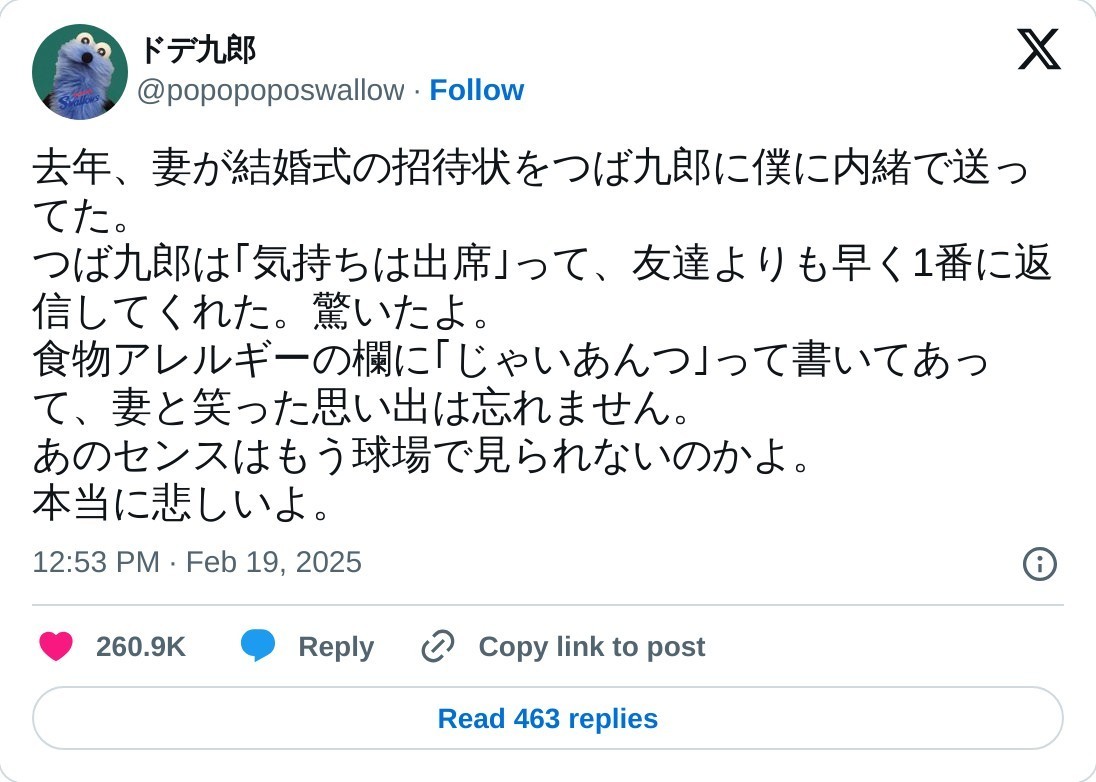Open the ドデ九郎 profile avatar
Image resolution: width=1096 pixels, height=782 pixels.
[x=80, y=72]
